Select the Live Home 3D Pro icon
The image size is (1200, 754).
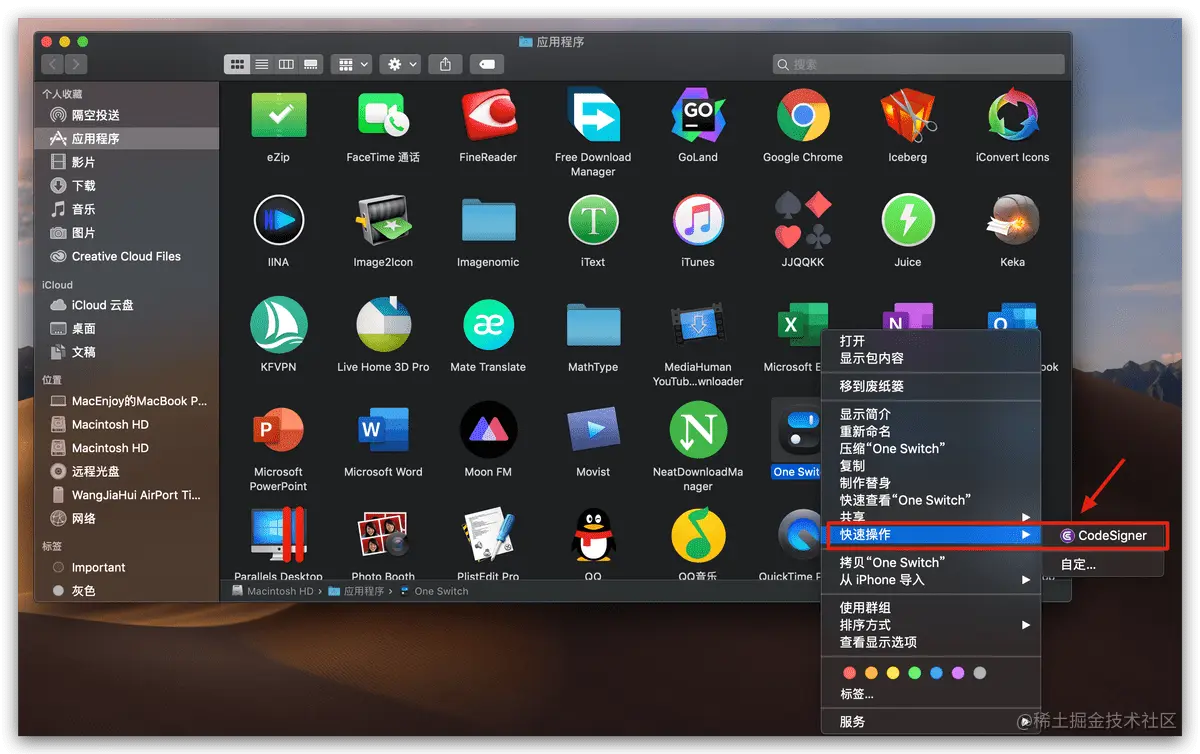(x=383, y=326)
